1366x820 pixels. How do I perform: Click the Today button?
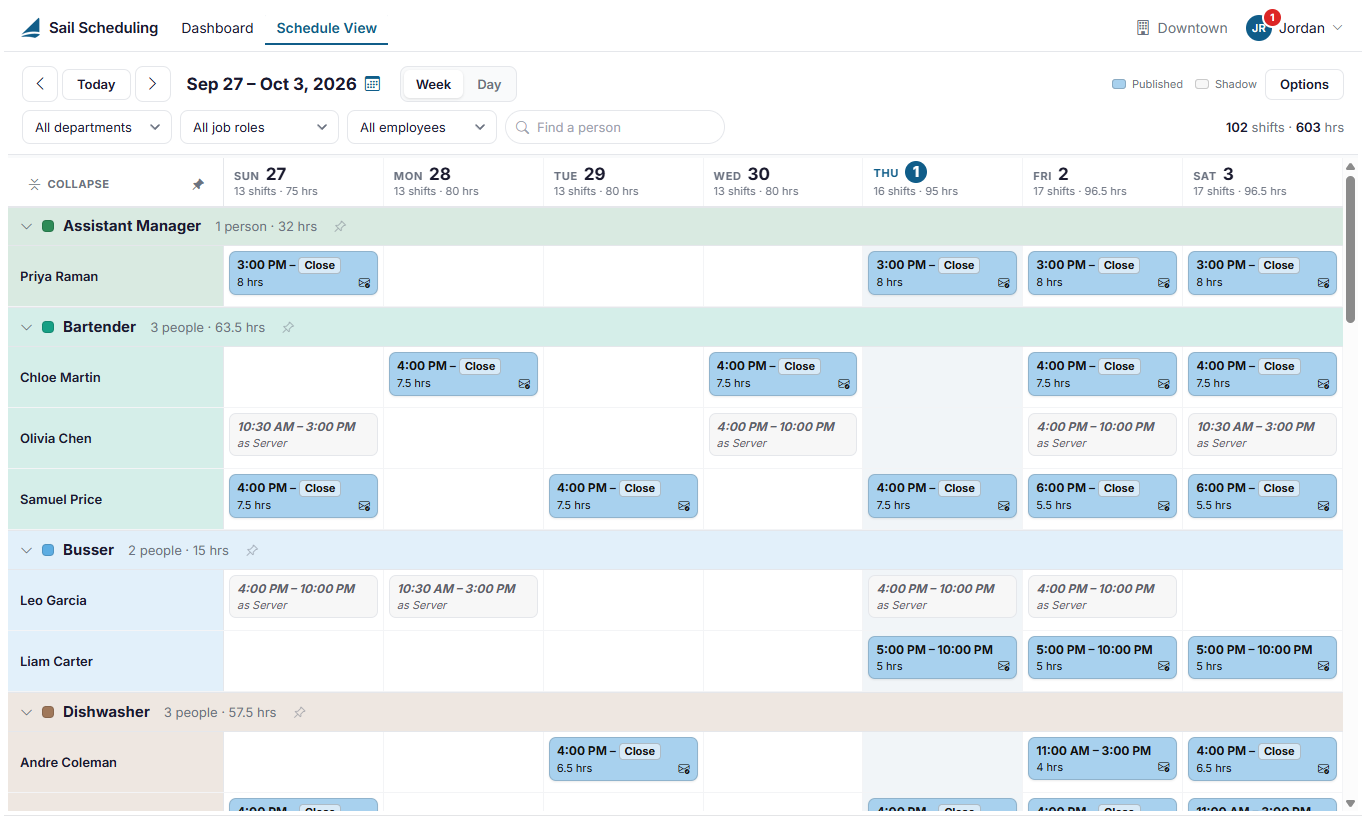[x=96, y=84]
